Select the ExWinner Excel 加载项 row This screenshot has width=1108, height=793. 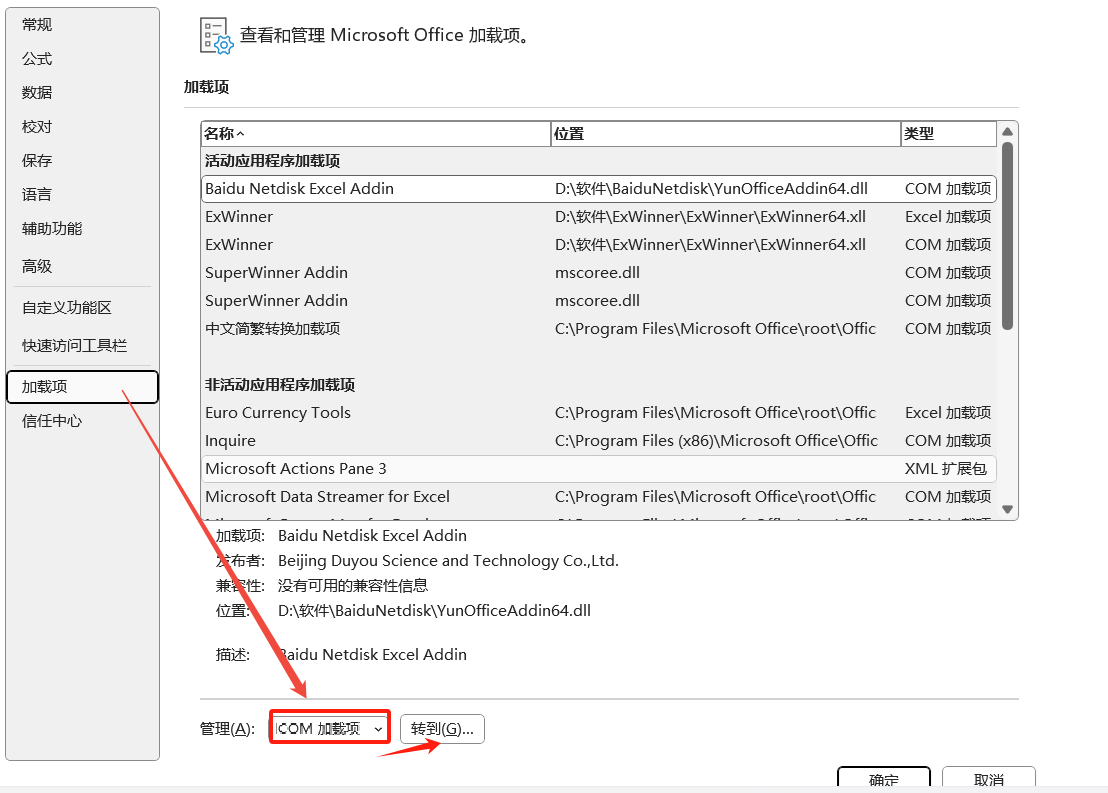tap(599, 217)
